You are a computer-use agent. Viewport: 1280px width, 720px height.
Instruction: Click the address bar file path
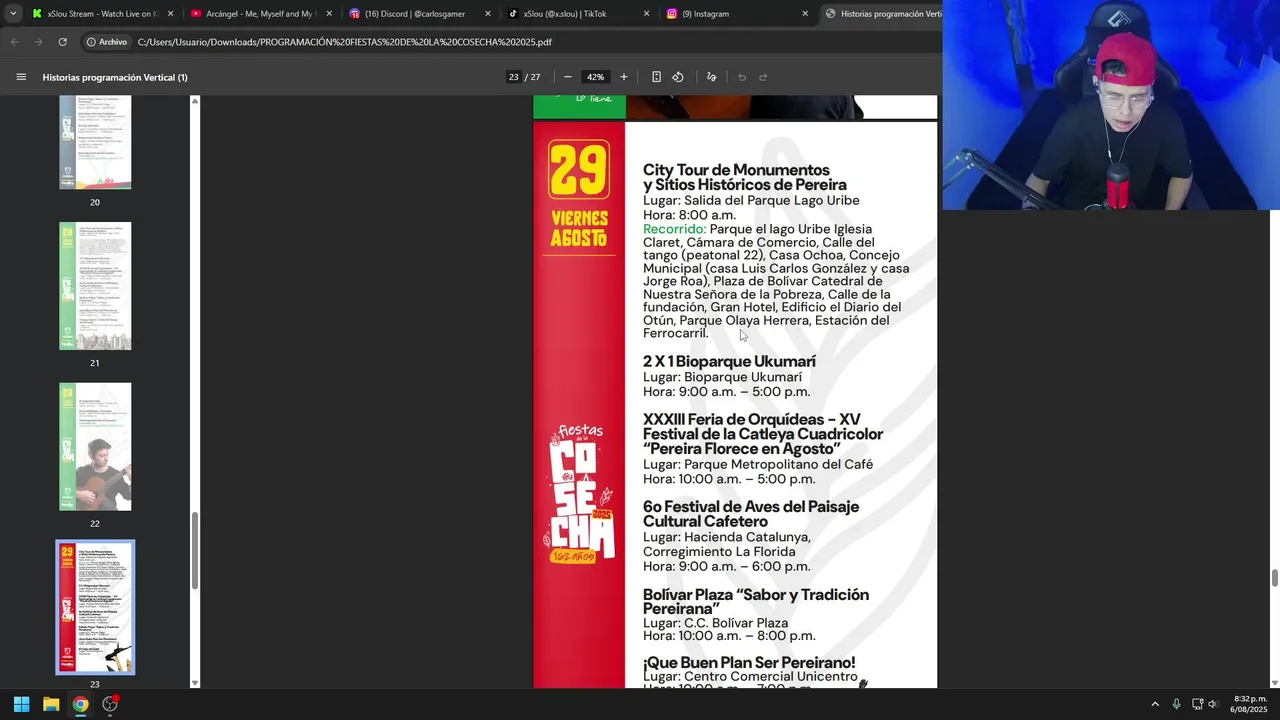tap(345, 42)
